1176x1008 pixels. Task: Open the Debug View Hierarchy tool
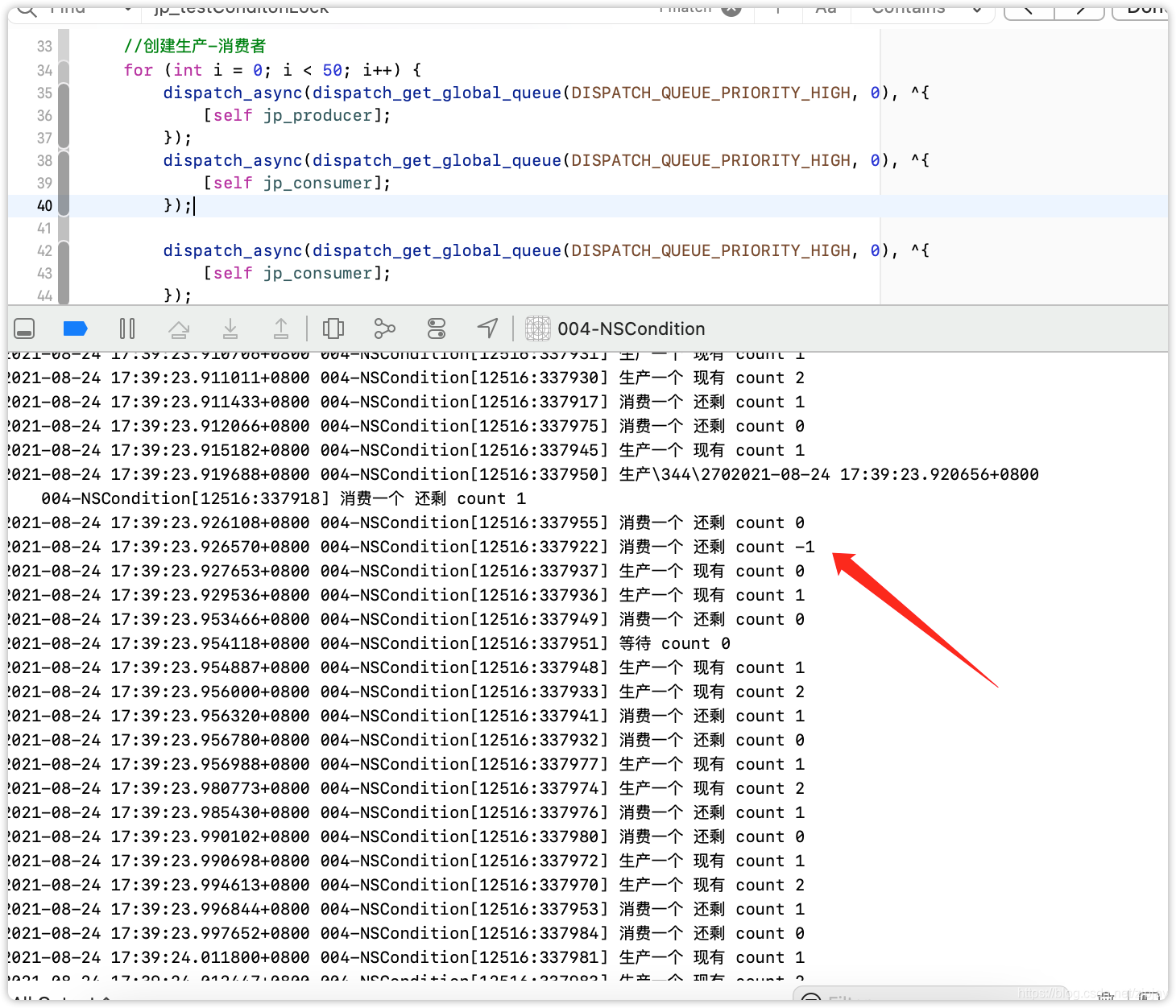333,328
